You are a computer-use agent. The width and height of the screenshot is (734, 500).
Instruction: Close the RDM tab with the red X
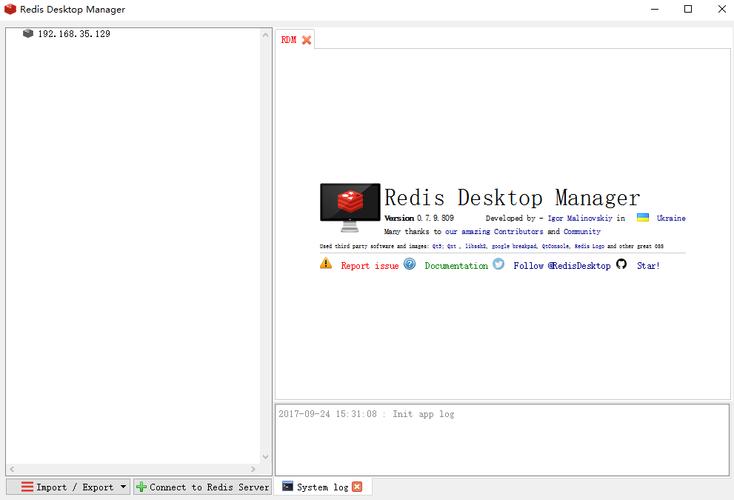coord(307,40)
